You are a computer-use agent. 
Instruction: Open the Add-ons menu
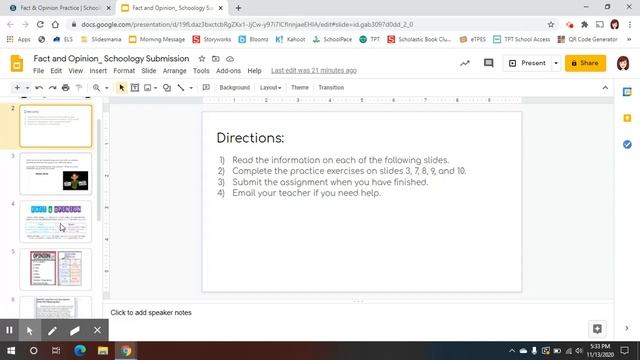pos(228,71)
